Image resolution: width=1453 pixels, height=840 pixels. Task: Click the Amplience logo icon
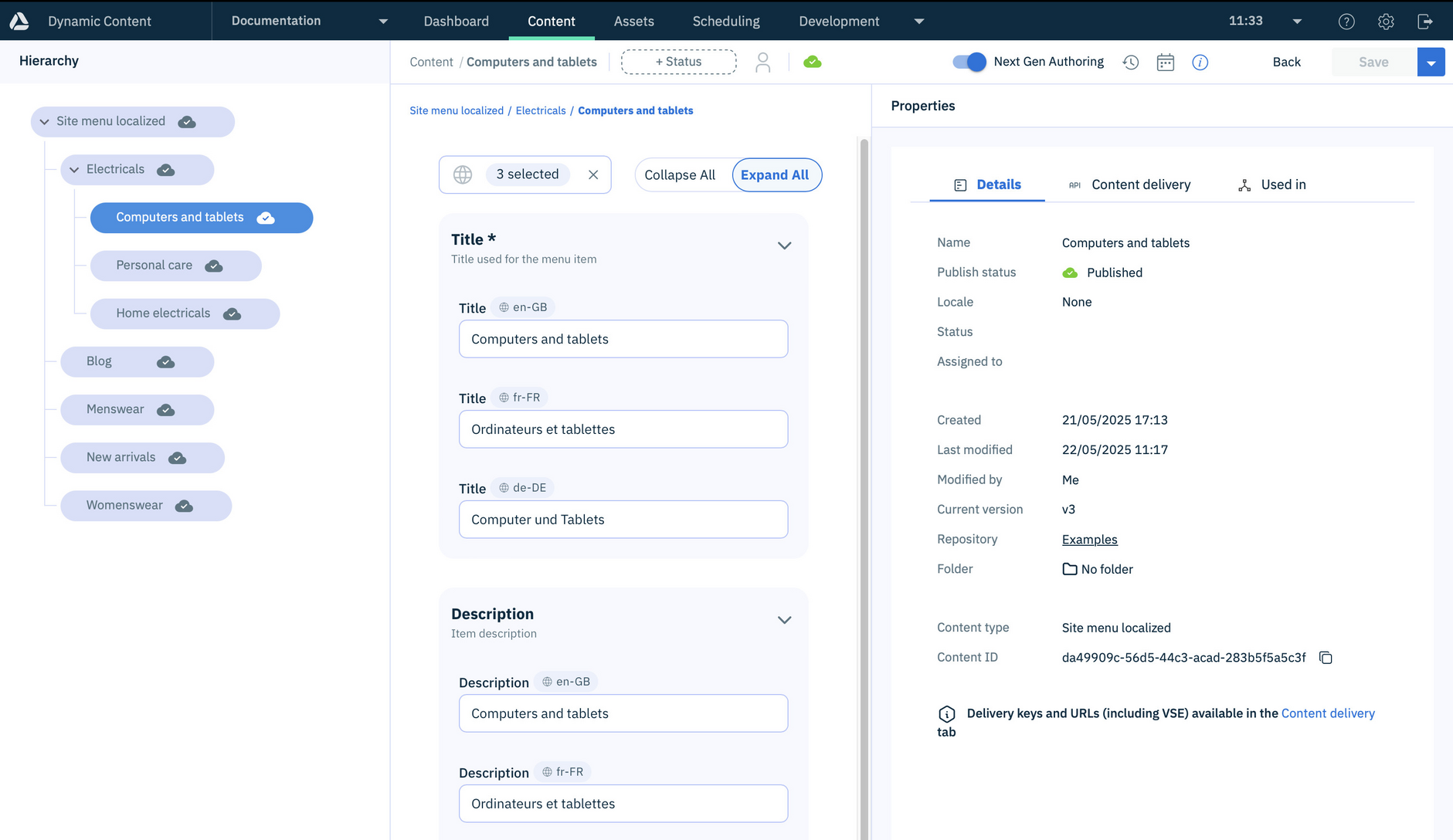click(x=19, y=21)
